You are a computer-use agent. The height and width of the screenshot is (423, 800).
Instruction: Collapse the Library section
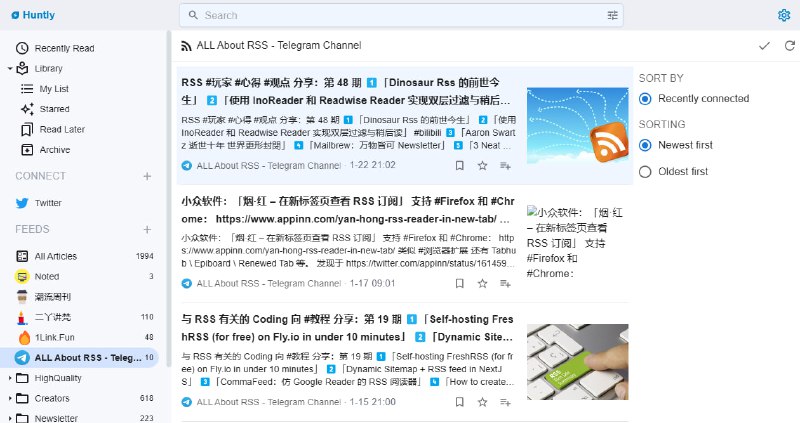(x=9, y=69)
